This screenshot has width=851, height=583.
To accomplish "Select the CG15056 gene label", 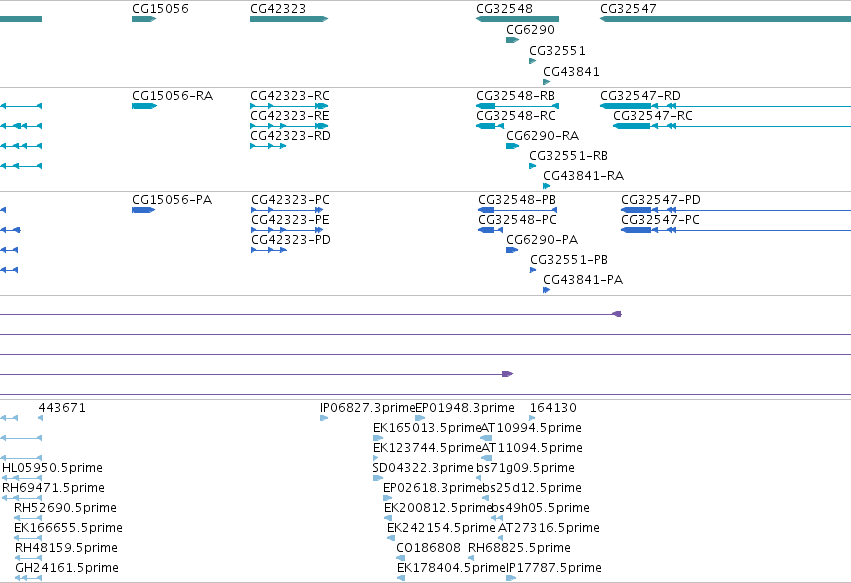I will click(x=160, y=9).
